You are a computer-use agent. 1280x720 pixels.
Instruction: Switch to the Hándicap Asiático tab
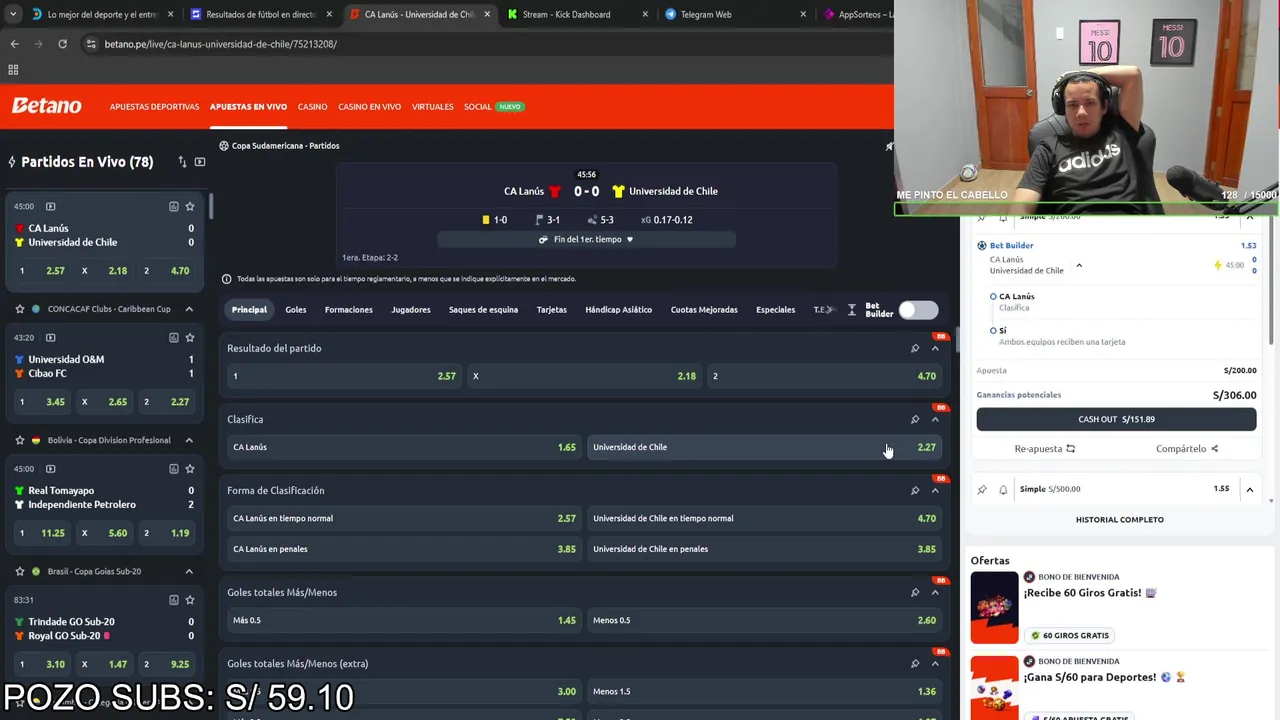618,310
